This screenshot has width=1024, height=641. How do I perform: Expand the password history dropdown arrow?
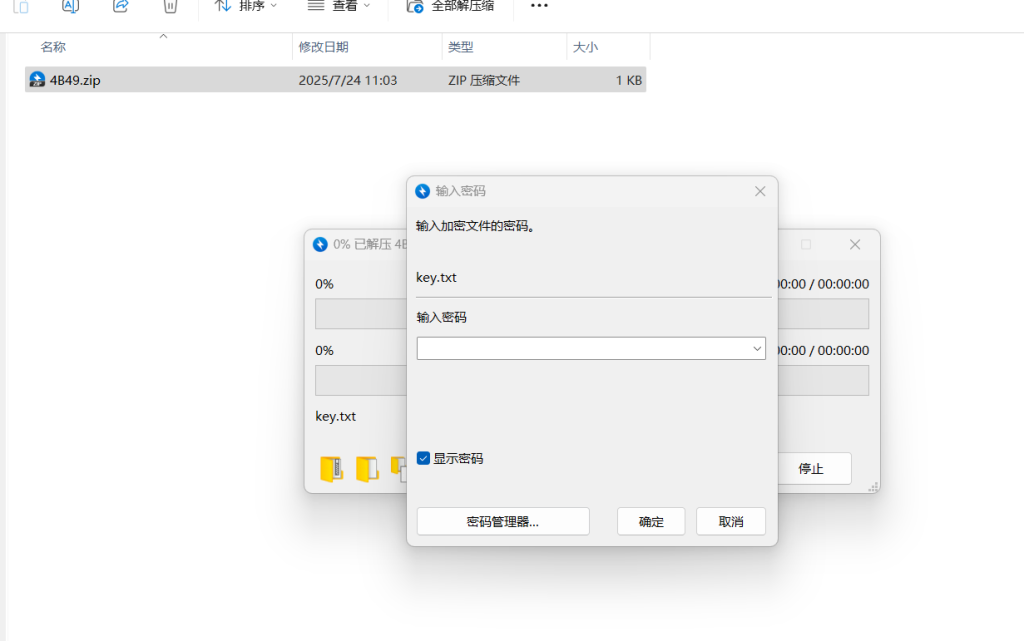[756, 349]
